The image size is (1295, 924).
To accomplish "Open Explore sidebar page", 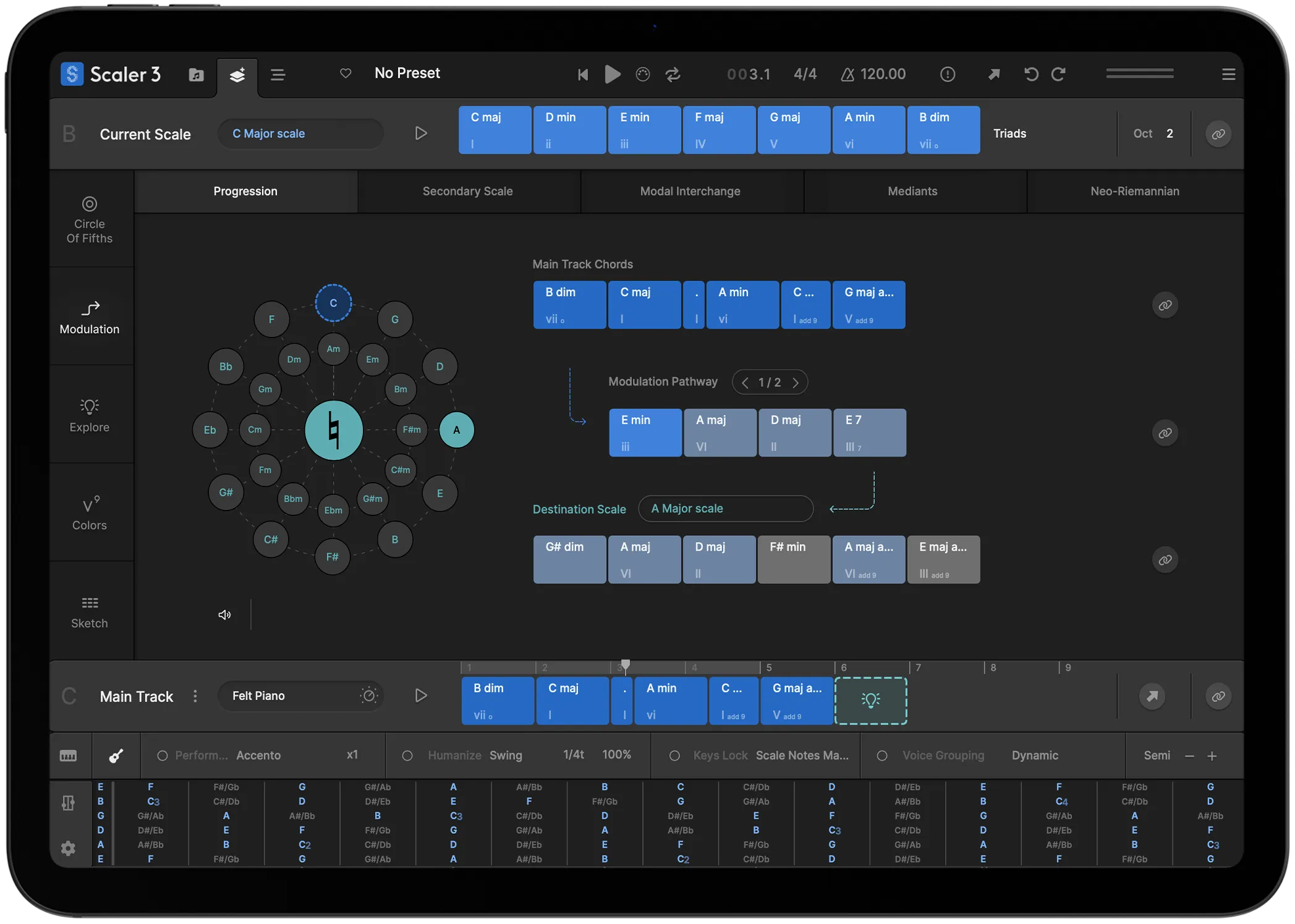I will (90, 415).
